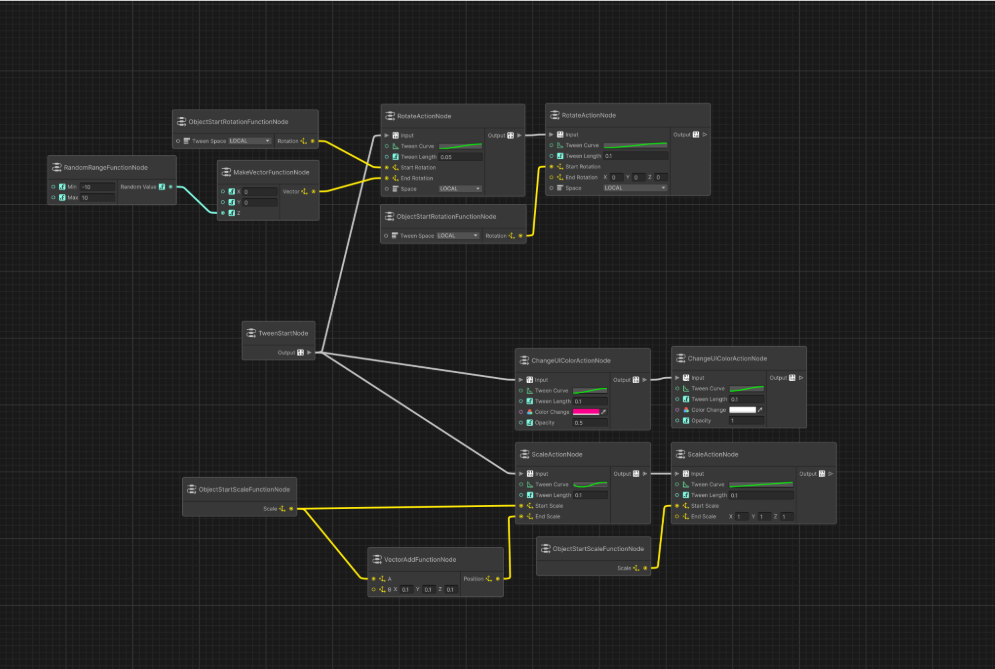Click the RandomRangeFunctionNode header icon
Screen dimensions: 995x669
56,168
